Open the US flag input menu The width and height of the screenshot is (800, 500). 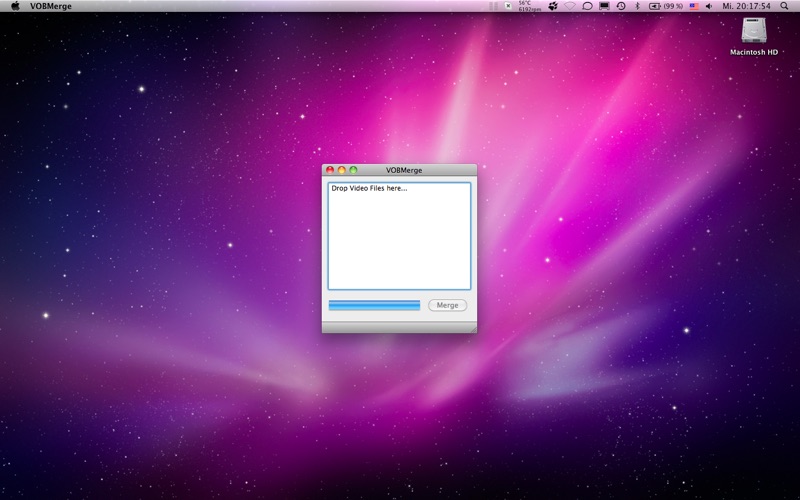click(x=694, y=6)
